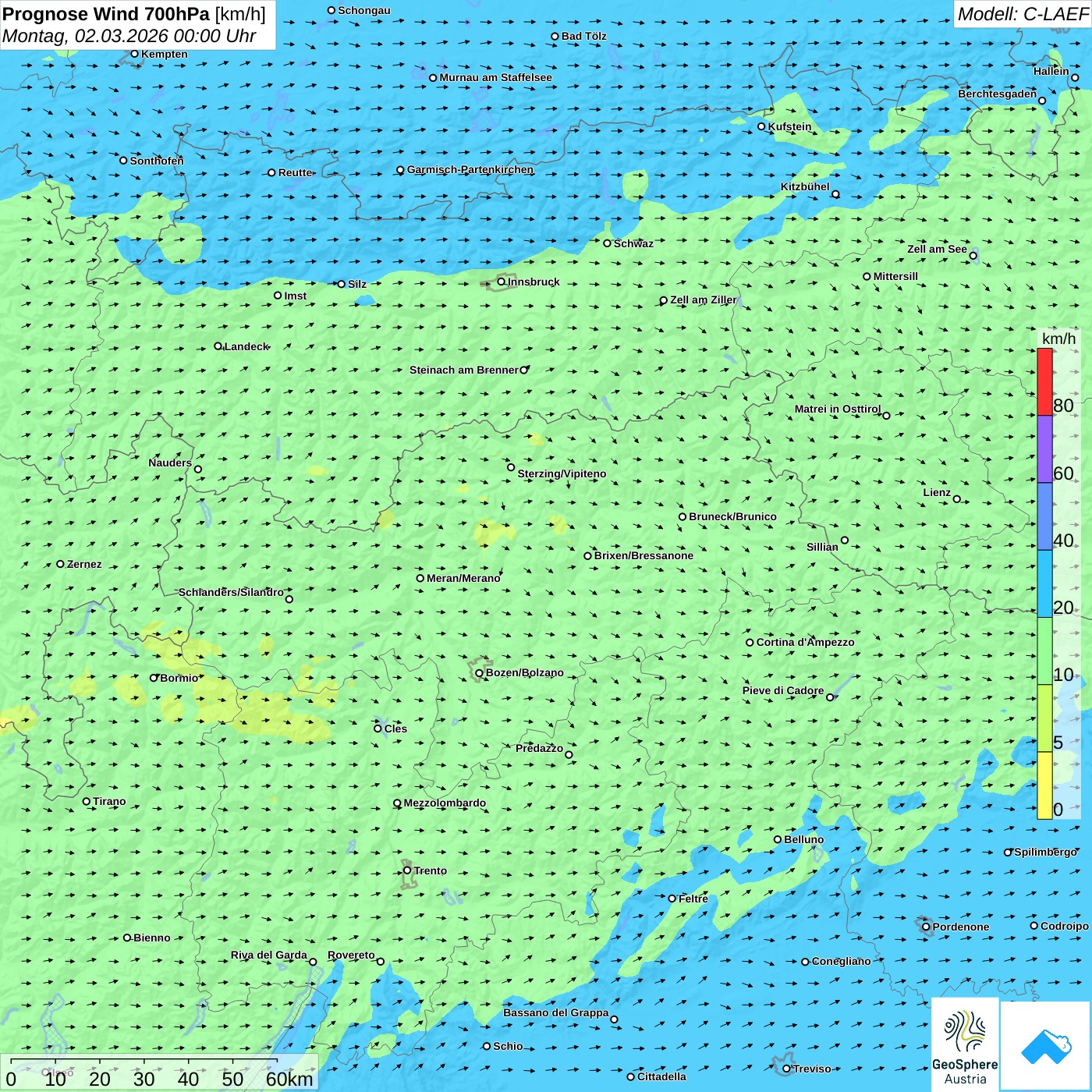Click the Cortina d'Ampezzo marker

tap(750, 643)
